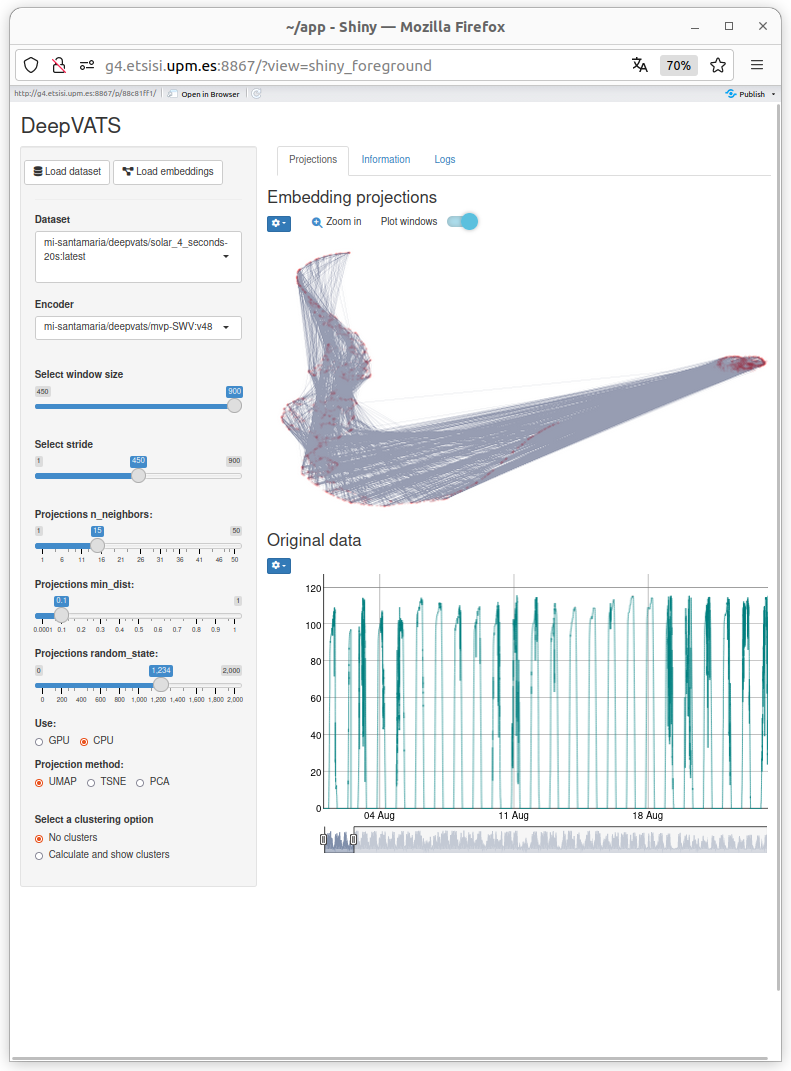Click the 11 Aug axis label

click(514, 816)
